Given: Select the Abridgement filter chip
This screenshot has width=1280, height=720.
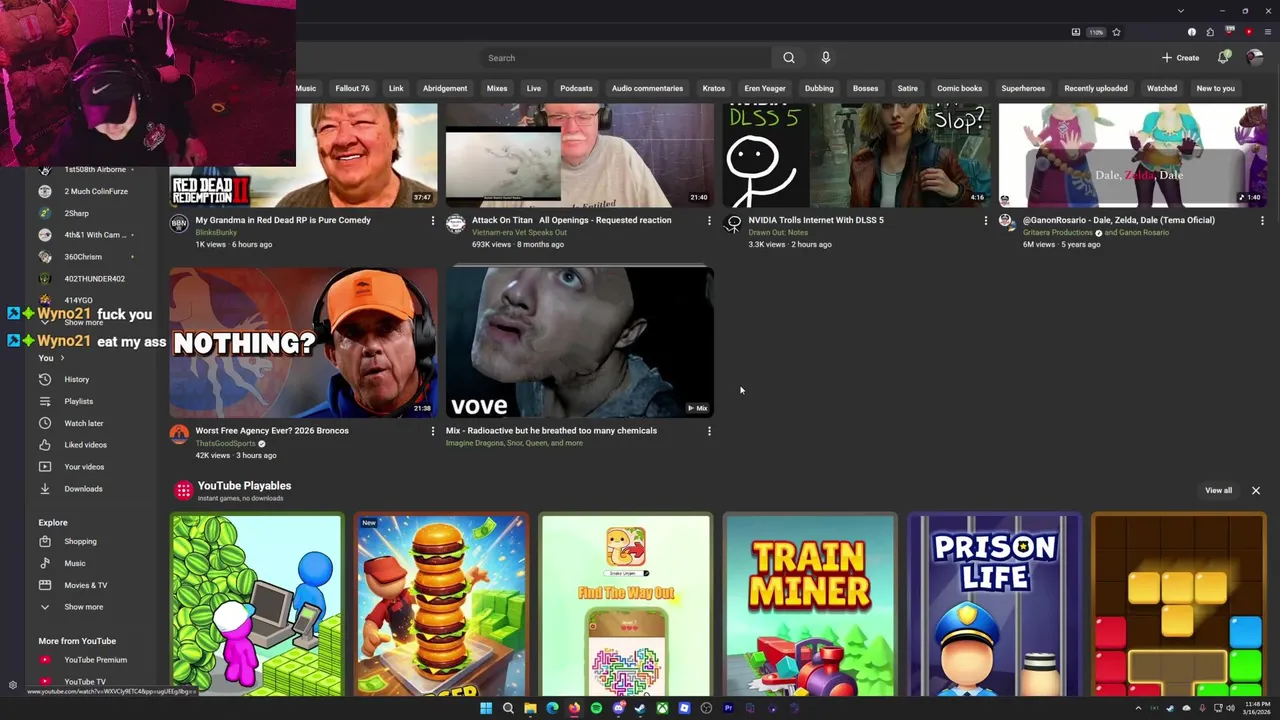Looking at the screenshot, I should click(445, 88).
